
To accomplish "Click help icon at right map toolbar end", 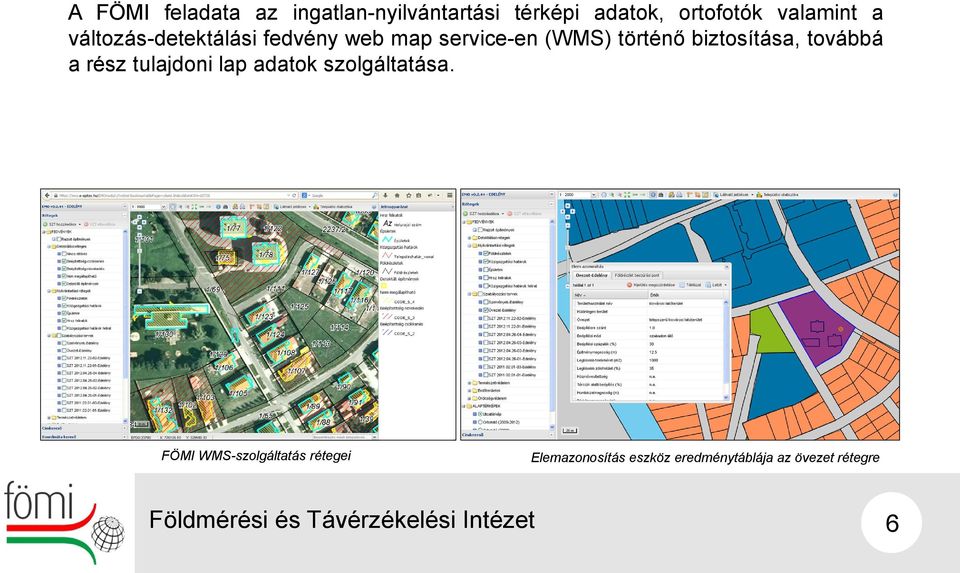I will point(895,195).
